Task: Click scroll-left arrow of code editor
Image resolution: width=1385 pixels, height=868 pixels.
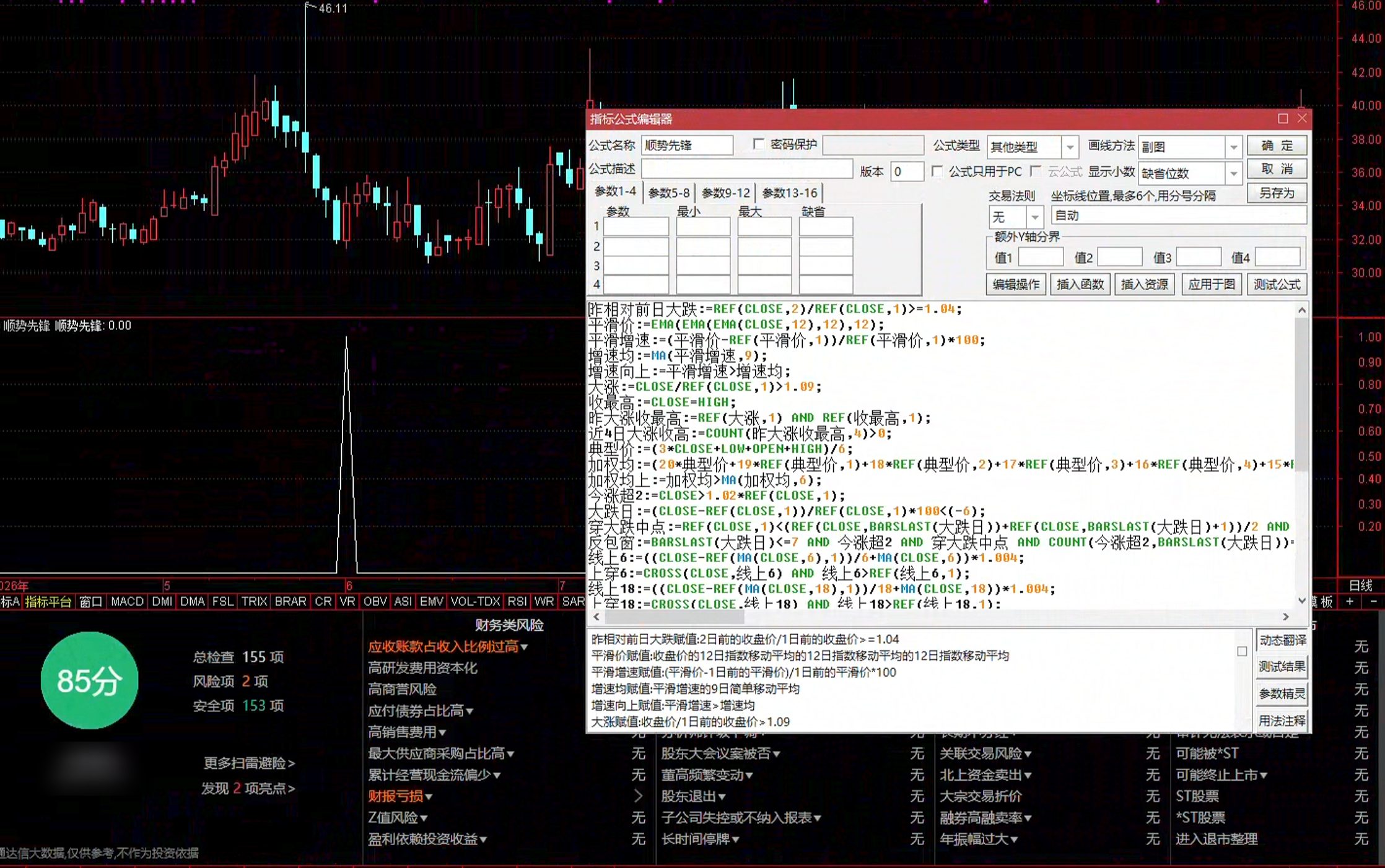Action: tap(596, 617)
